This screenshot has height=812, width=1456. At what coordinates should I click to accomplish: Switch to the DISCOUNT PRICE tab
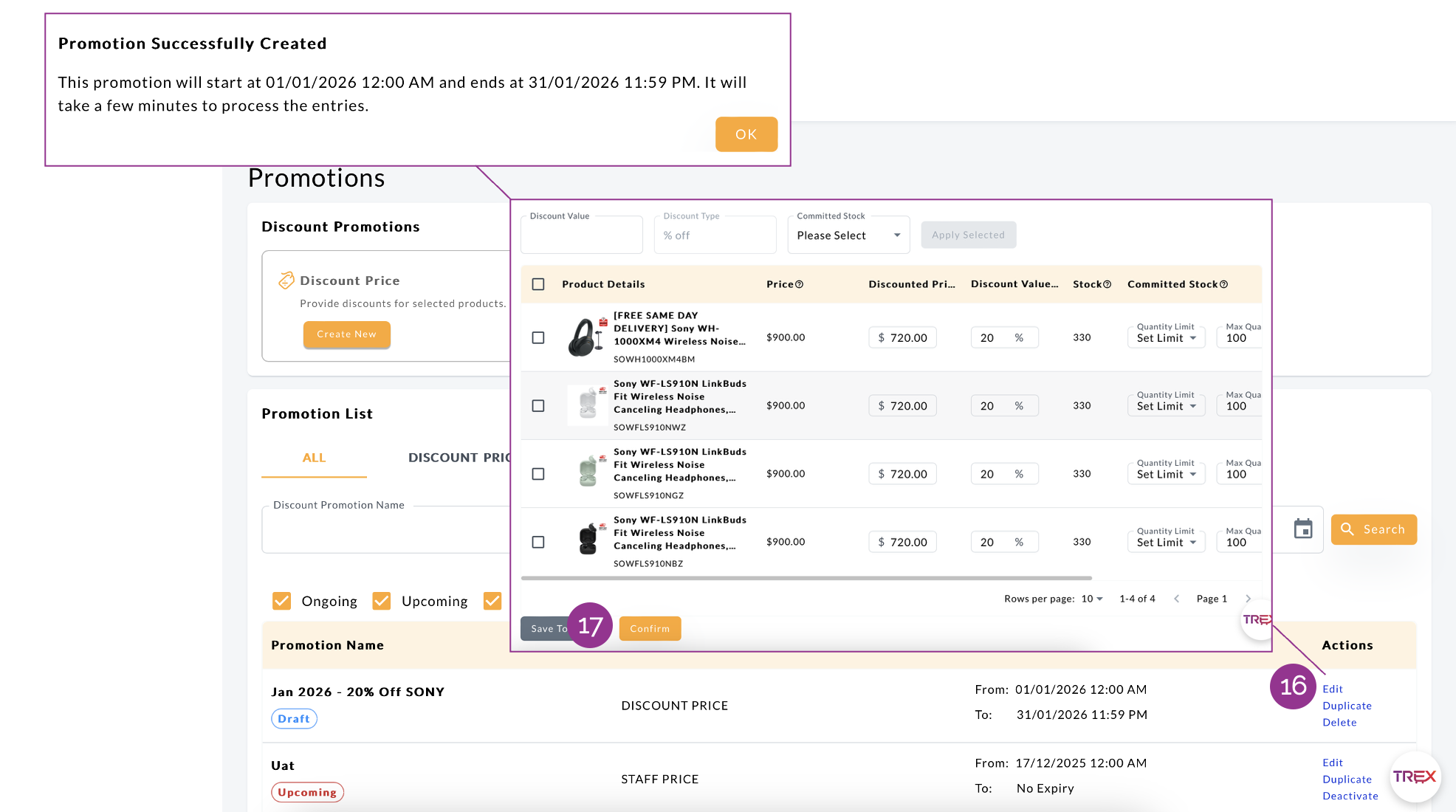pyautogui.click(x=459, y=458)
